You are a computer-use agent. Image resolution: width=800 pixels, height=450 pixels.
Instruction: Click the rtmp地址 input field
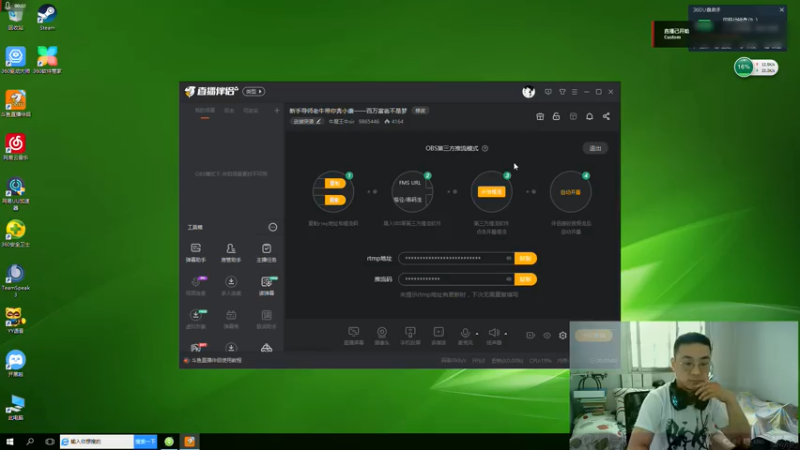(455, 258)
